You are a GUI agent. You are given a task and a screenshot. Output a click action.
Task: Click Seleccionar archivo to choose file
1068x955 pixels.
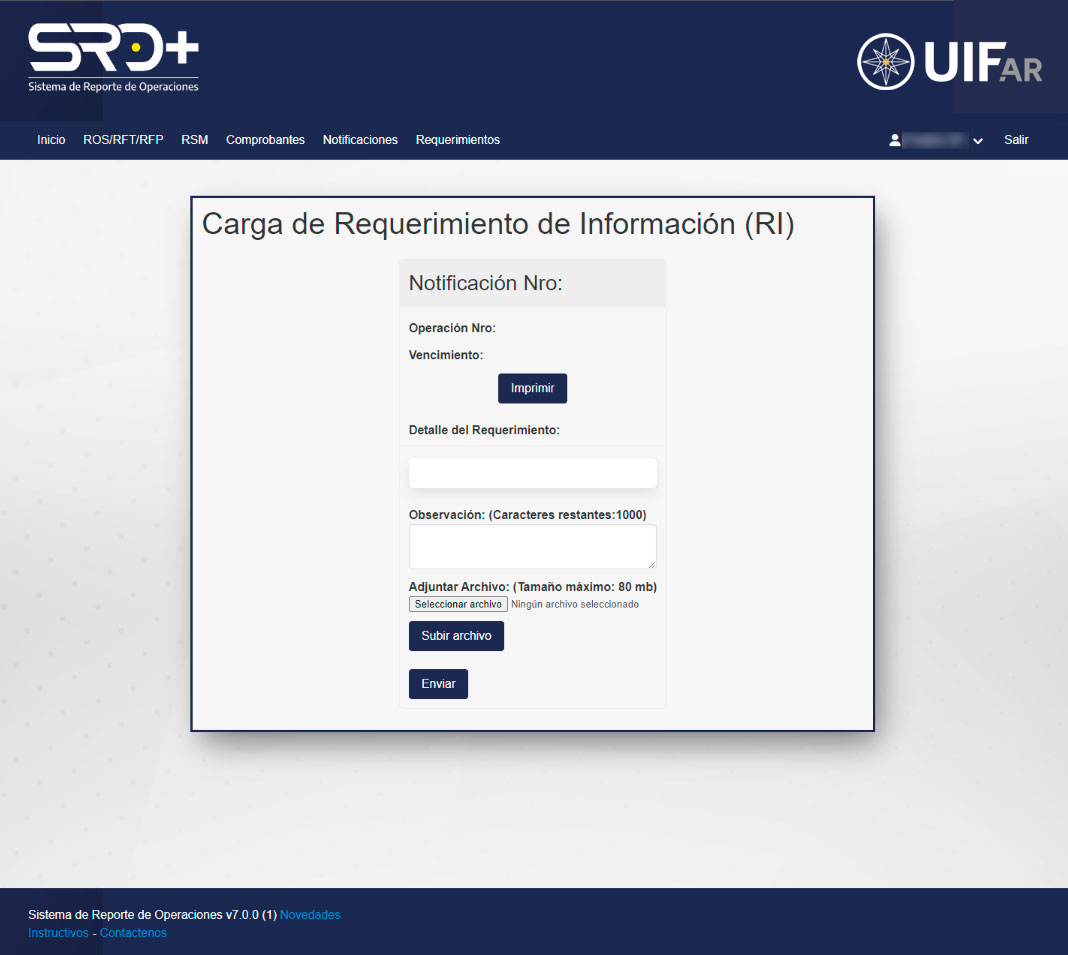tap(458, 604)
